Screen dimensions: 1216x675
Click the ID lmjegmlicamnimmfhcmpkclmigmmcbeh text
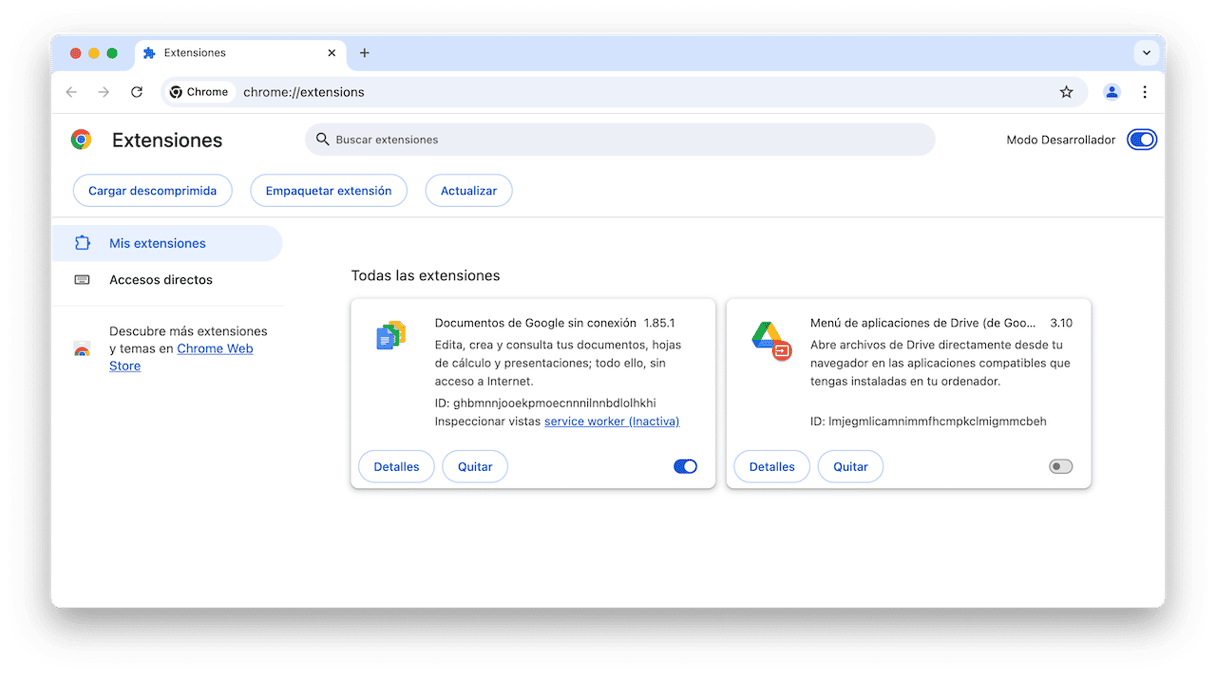pos(928,421)
